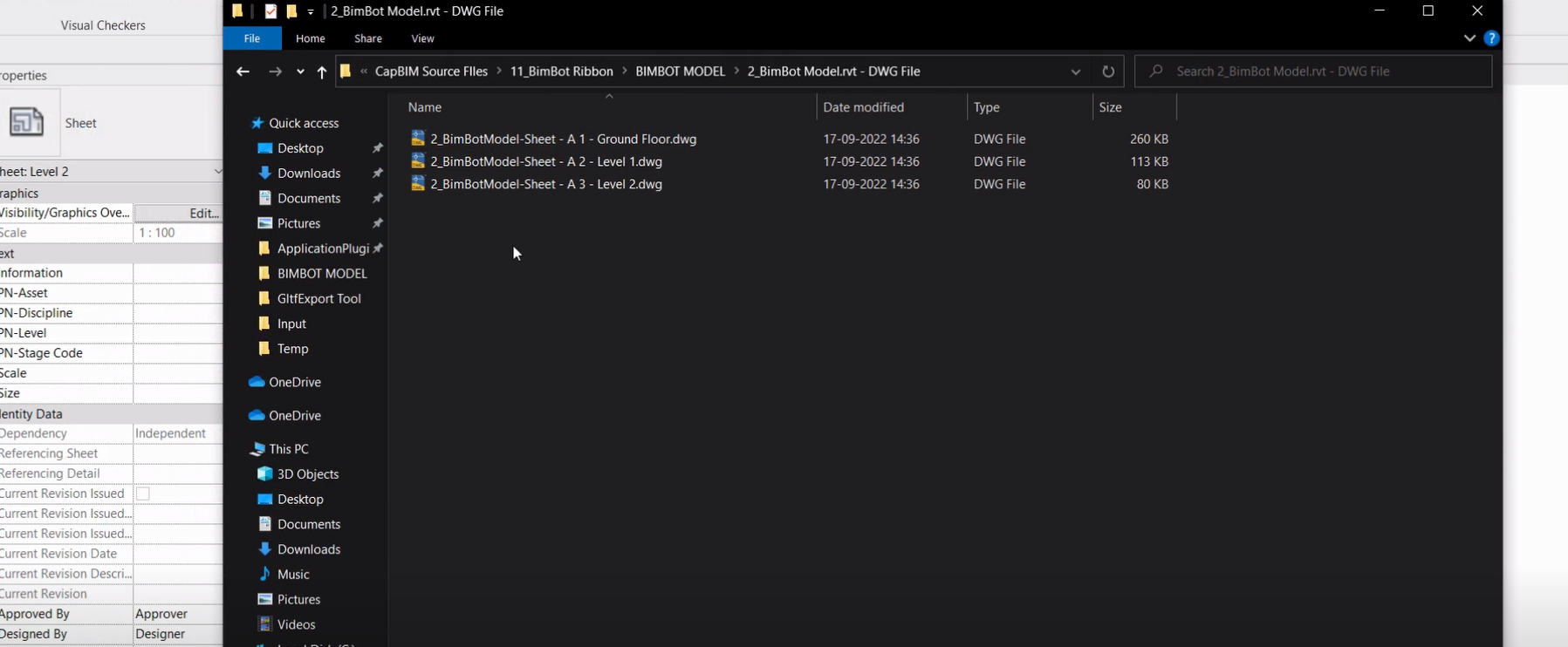Click the Approved By value field in Revit
Screen dimensions: 1568x647
[x=178, y=614]
